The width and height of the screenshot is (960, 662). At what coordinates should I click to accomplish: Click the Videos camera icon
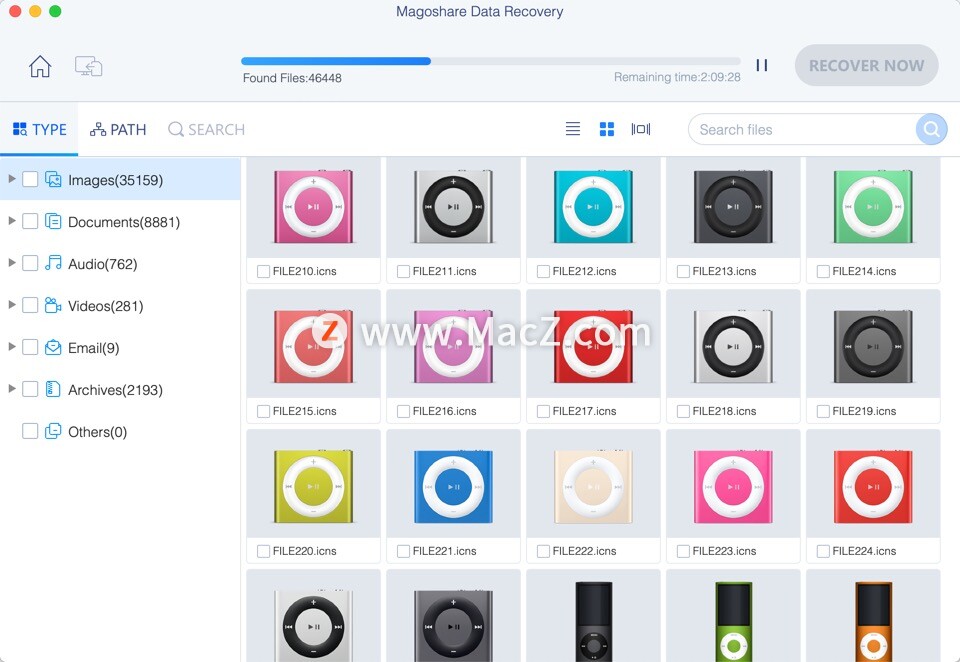[53, 305]
